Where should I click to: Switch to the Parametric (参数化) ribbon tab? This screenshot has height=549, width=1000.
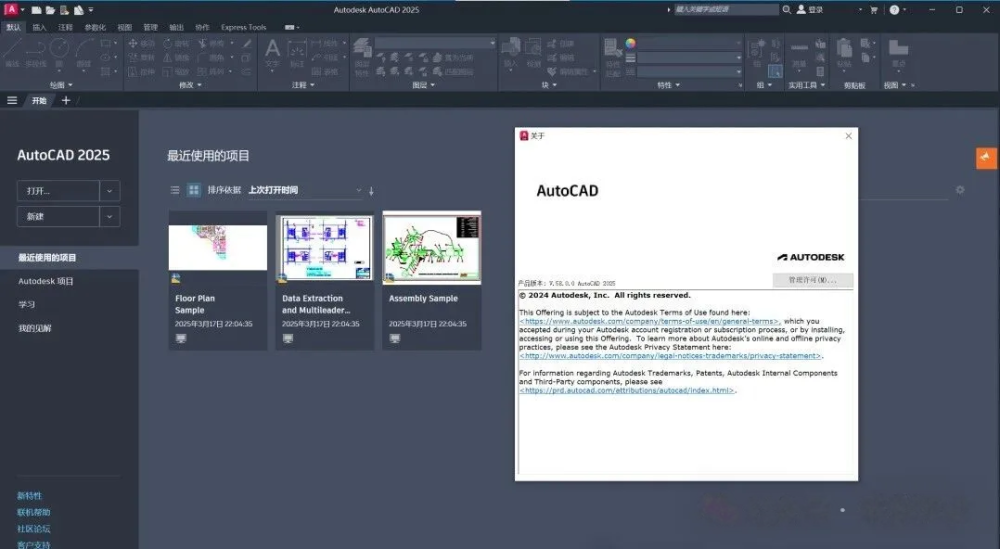(x=95, y=27)
